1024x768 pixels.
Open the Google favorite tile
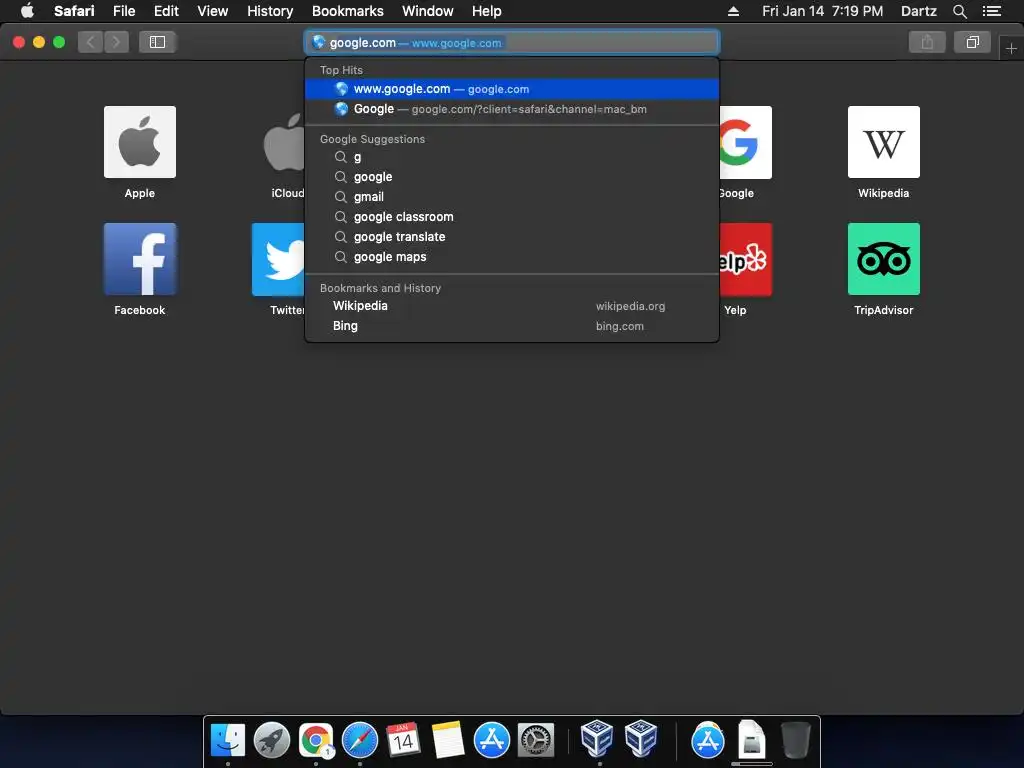click(x=745, y=142)
